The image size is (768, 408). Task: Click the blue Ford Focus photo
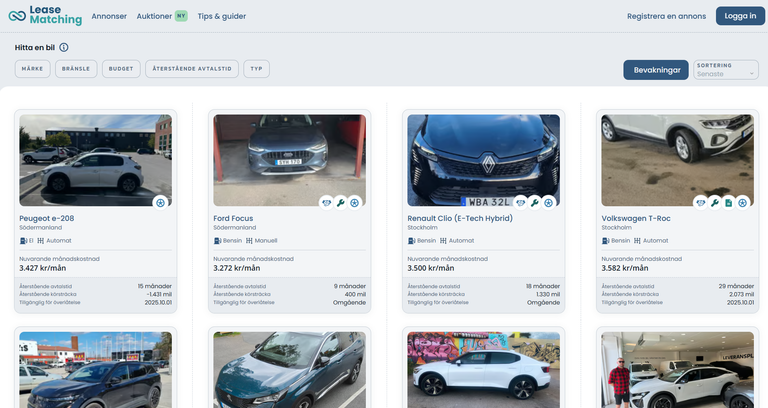point(289,160)
